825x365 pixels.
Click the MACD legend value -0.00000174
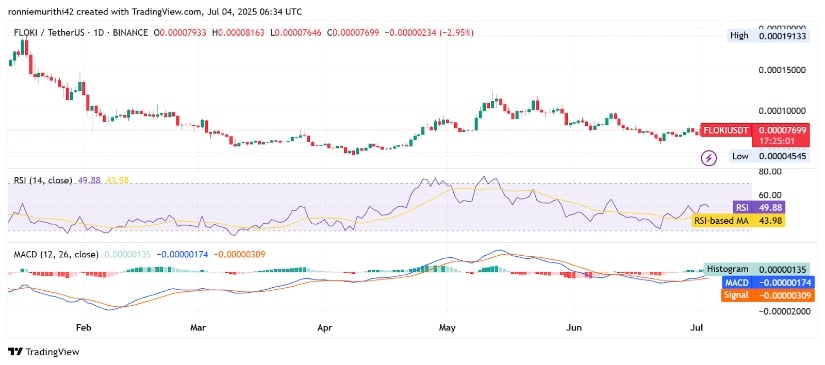[182, 255]
